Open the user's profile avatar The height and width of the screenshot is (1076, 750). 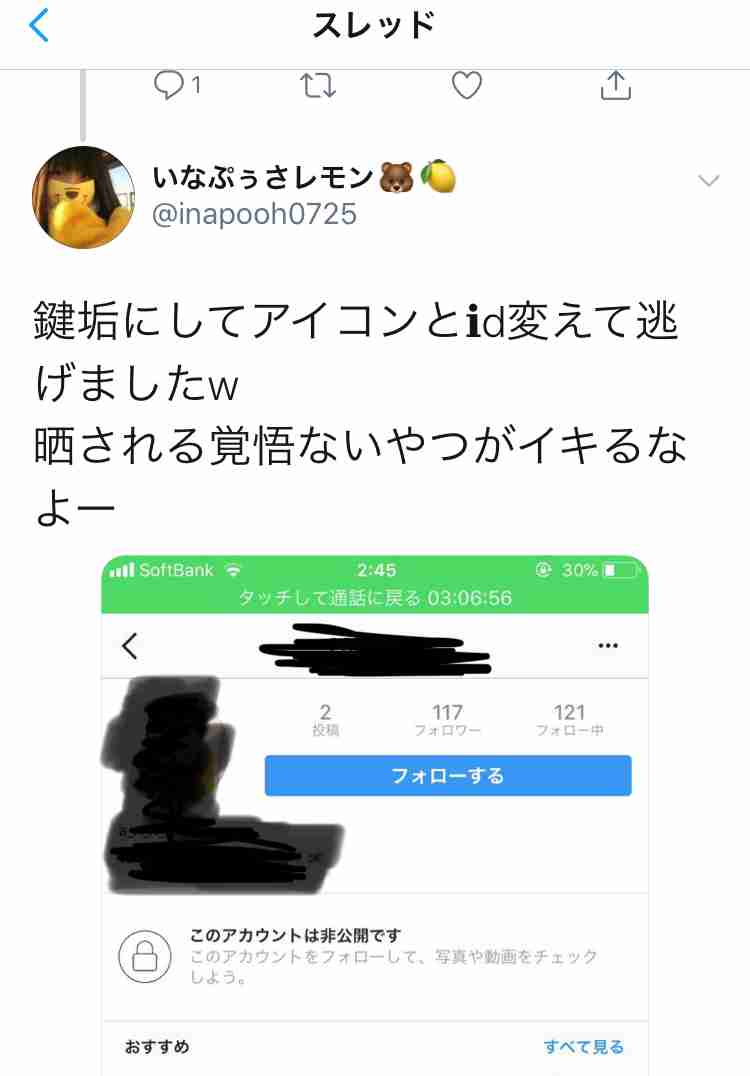click(x=84, y=197)
